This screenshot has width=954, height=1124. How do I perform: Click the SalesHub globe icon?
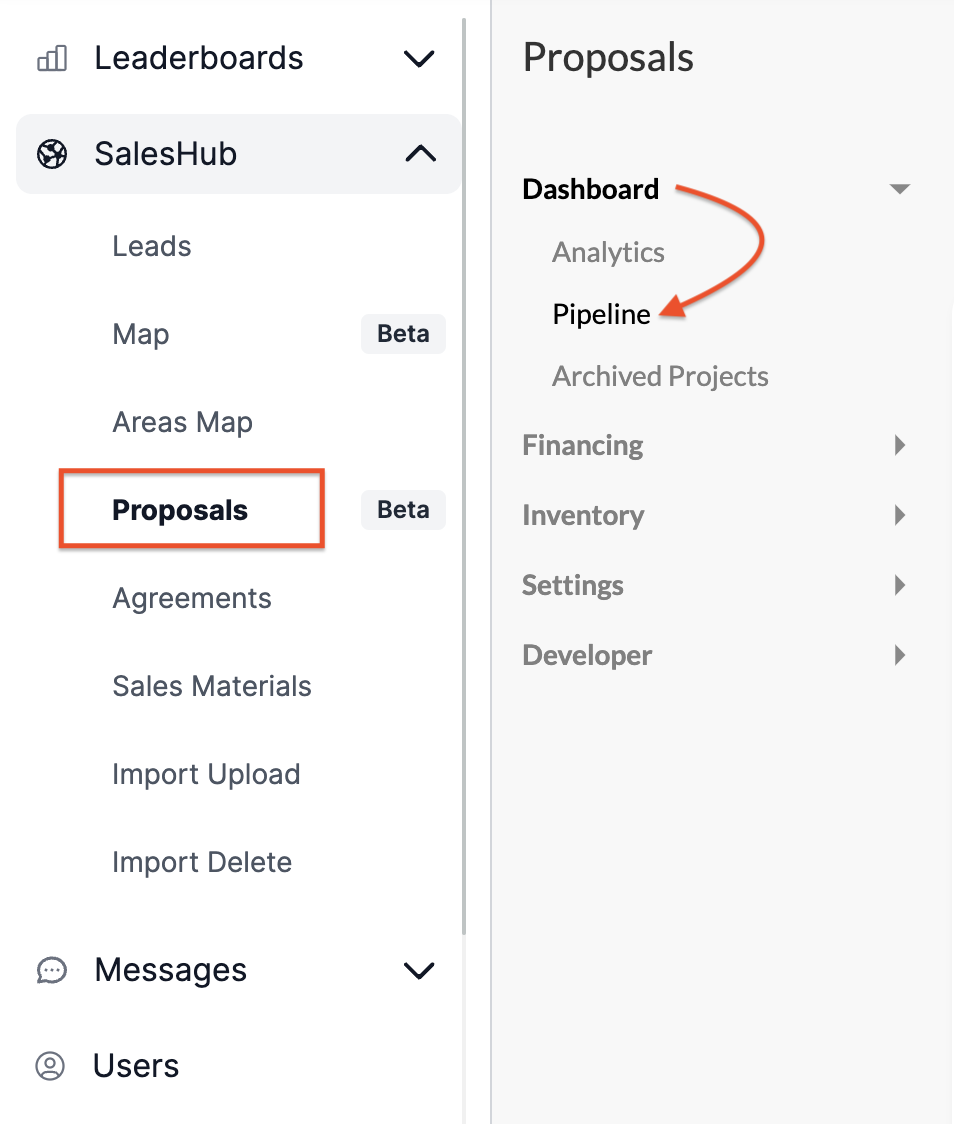click(x=52, y=154)
